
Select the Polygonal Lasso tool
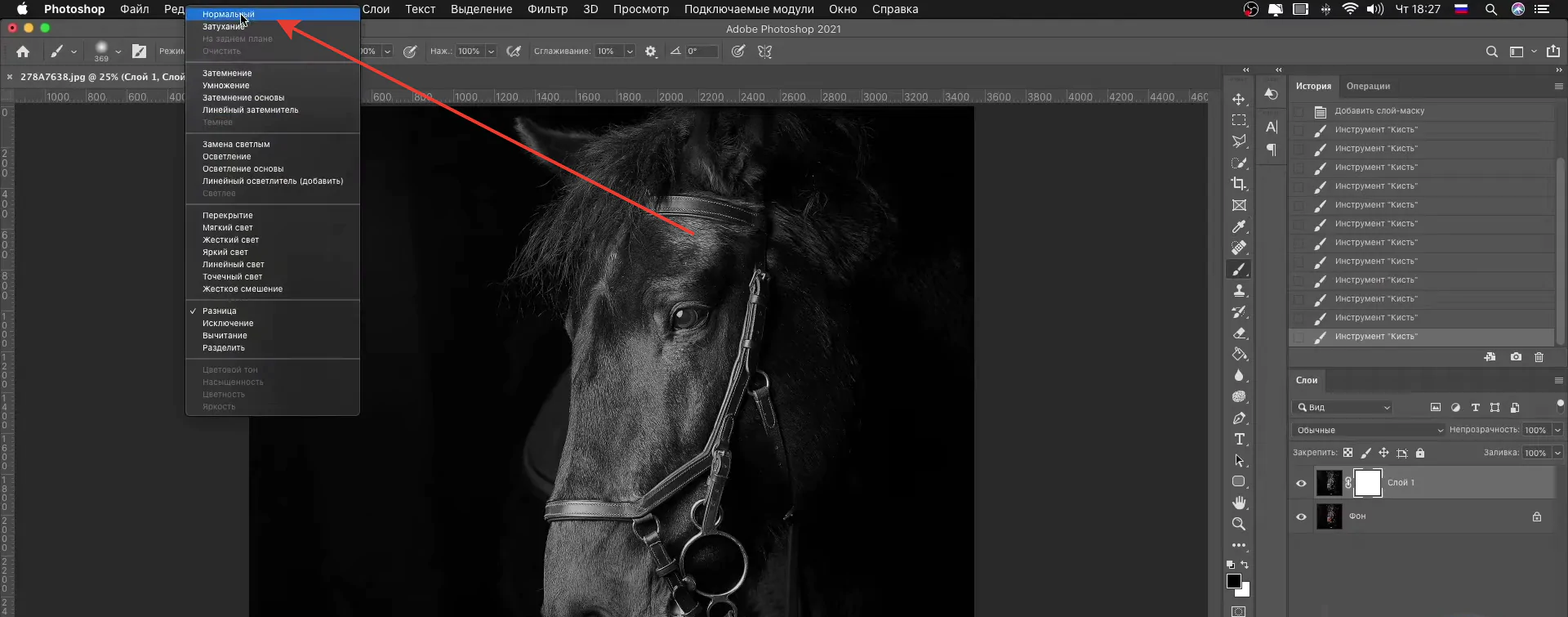click(1239, 141)
